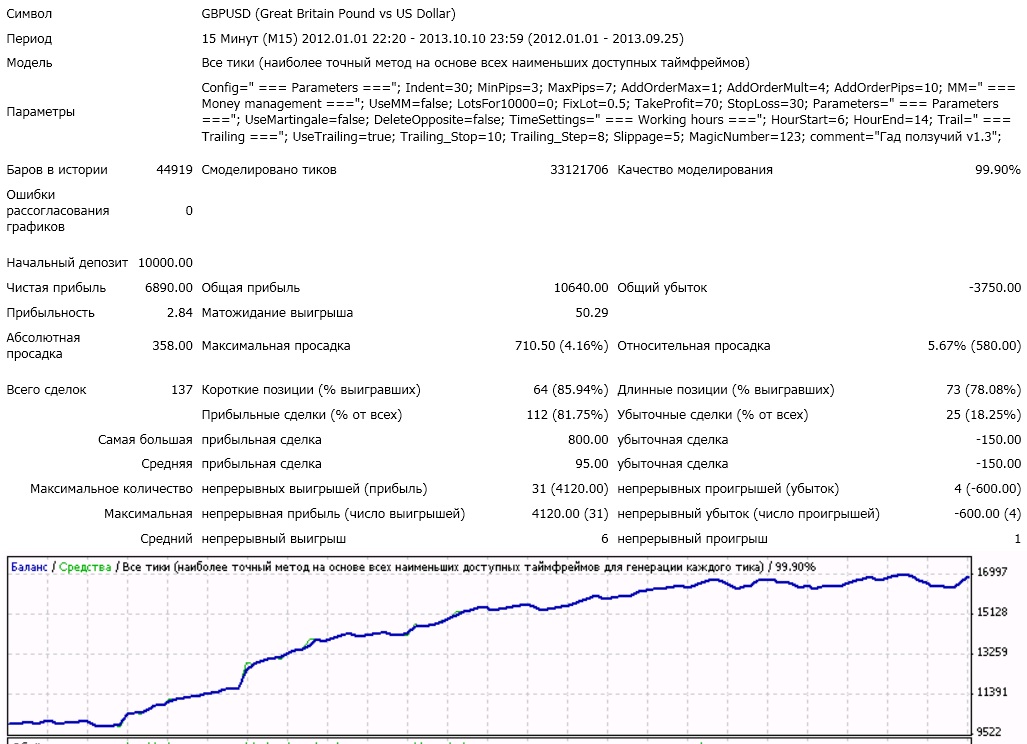Screen dimensions: 1027x744
Task: Click the profitable trades value 112 (81.75%)
Action: 567,415
